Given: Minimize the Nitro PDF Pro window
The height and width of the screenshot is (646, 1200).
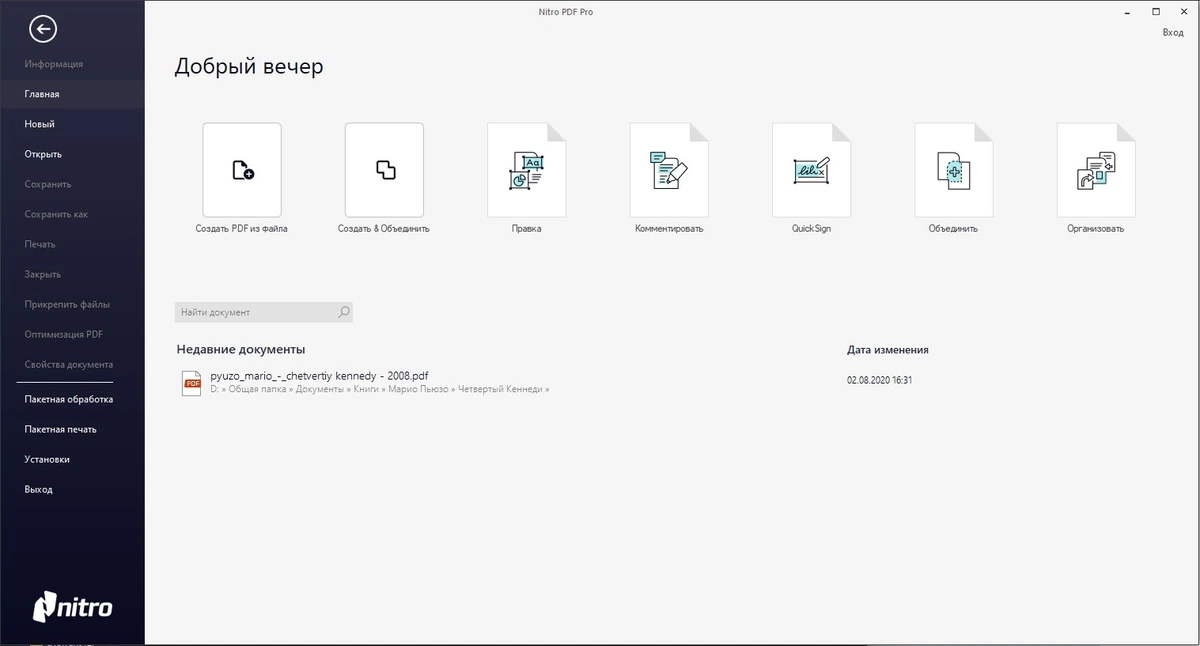Looking at the screenshot, I should 1129,11.
